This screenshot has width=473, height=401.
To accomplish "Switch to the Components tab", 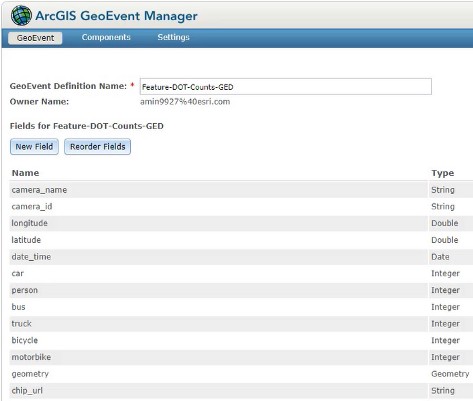I will pos(106,37).
